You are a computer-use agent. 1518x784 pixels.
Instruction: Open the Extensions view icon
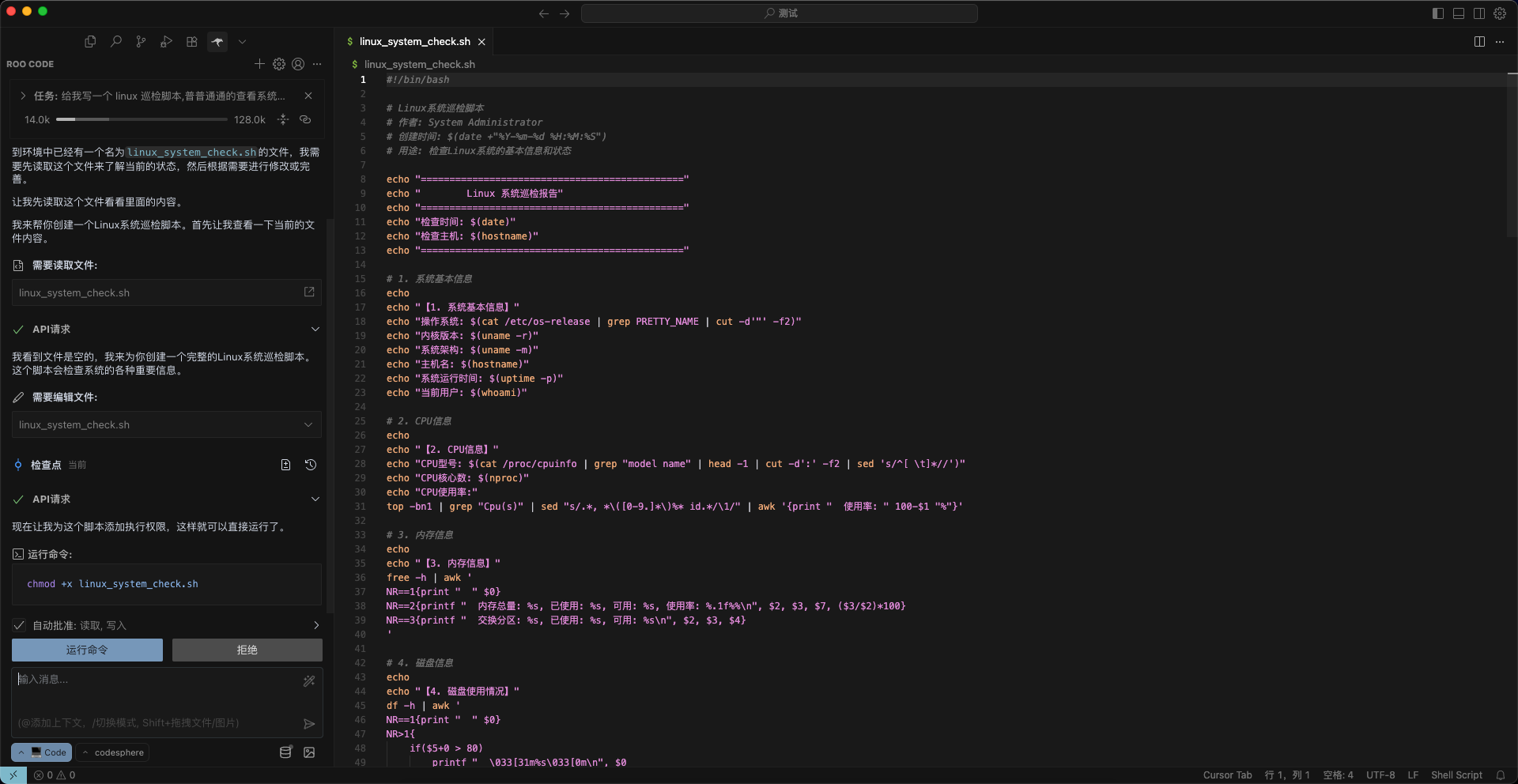[x=191, y=42]
